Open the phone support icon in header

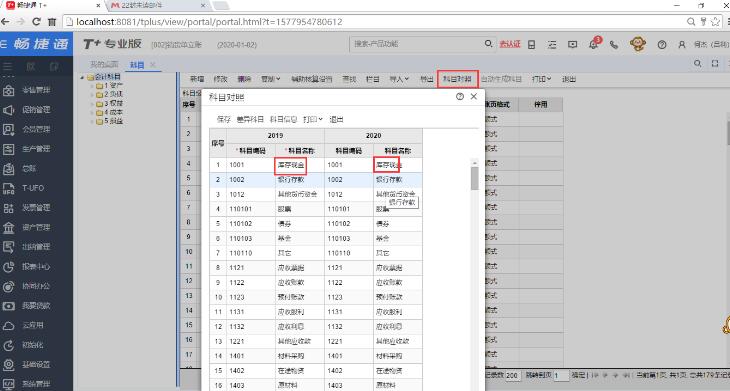(614, 45)
